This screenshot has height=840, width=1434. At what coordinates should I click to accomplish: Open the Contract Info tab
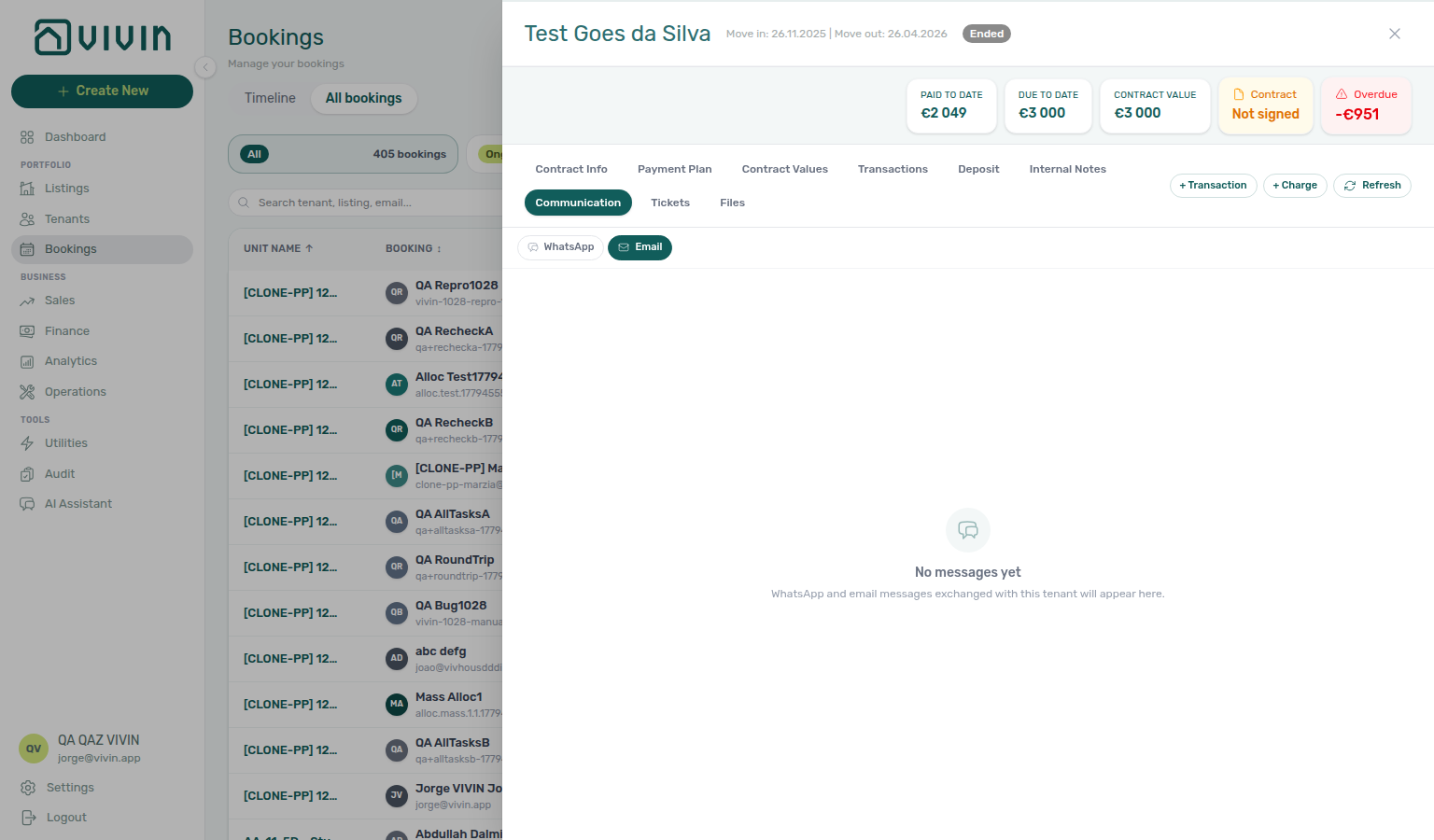click(x=571, y=169)
